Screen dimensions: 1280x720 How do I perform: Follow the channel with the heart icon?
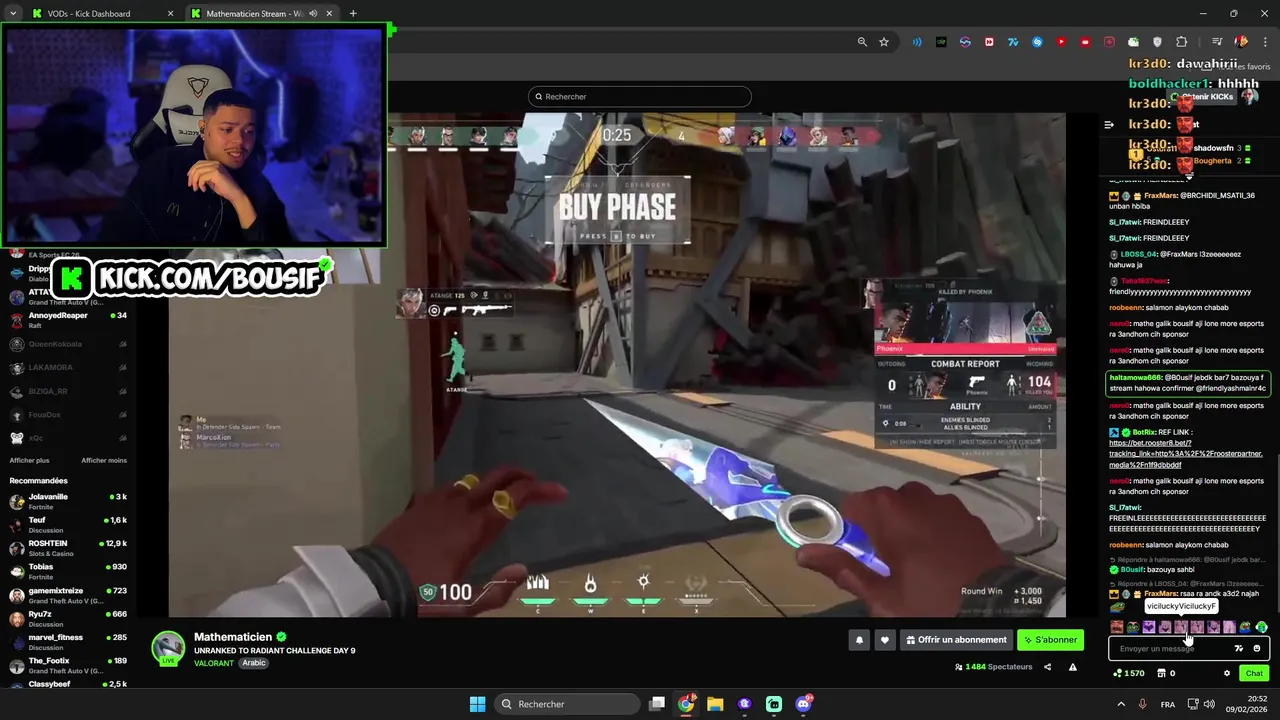click(884, 640)
